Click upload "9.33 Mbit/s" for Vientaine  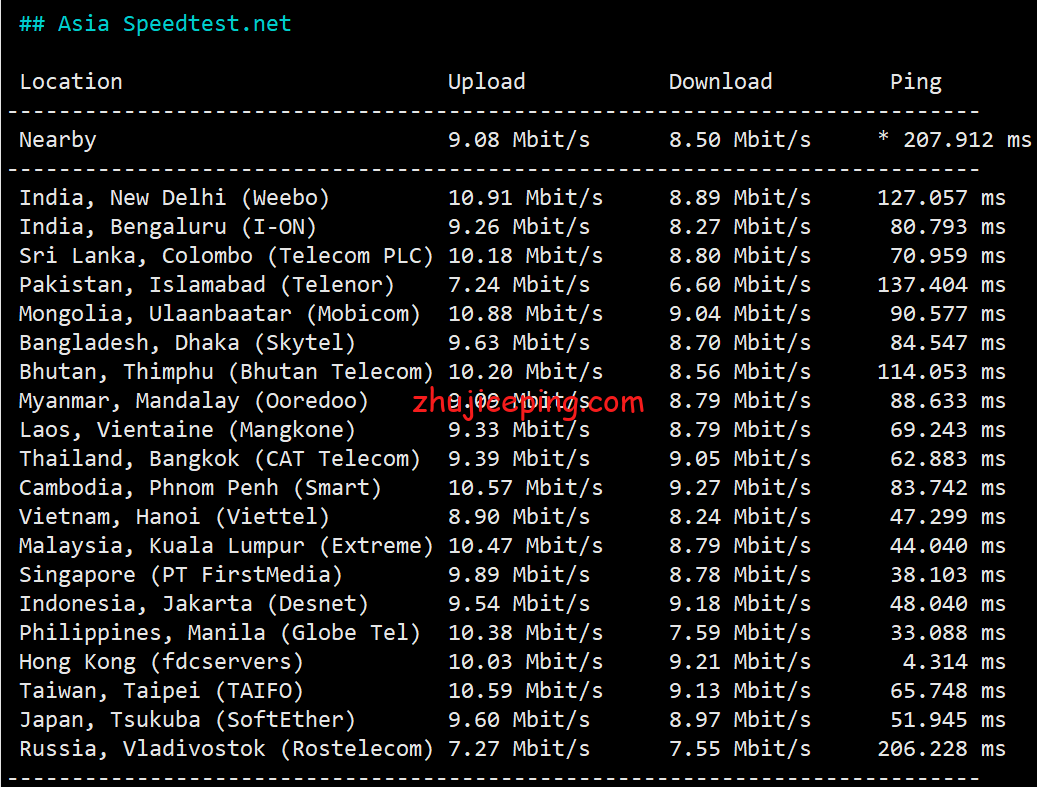[518, 431]
